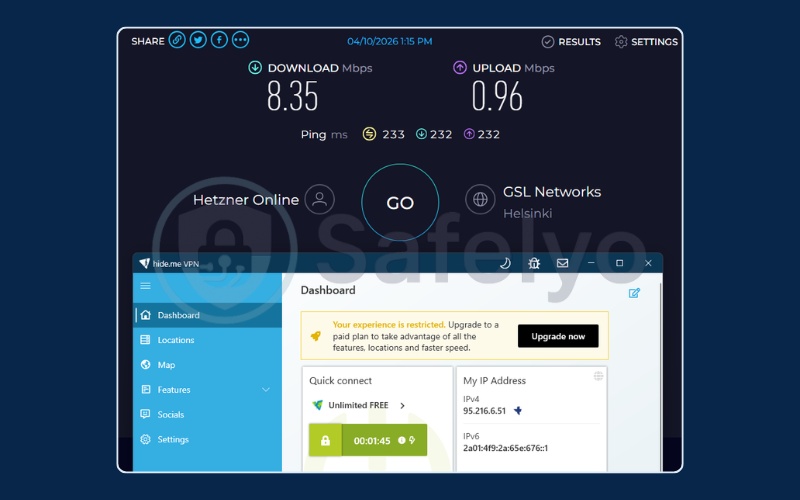
Task: Click the Unlimited FREE server icon
Action: coord(317,405)
